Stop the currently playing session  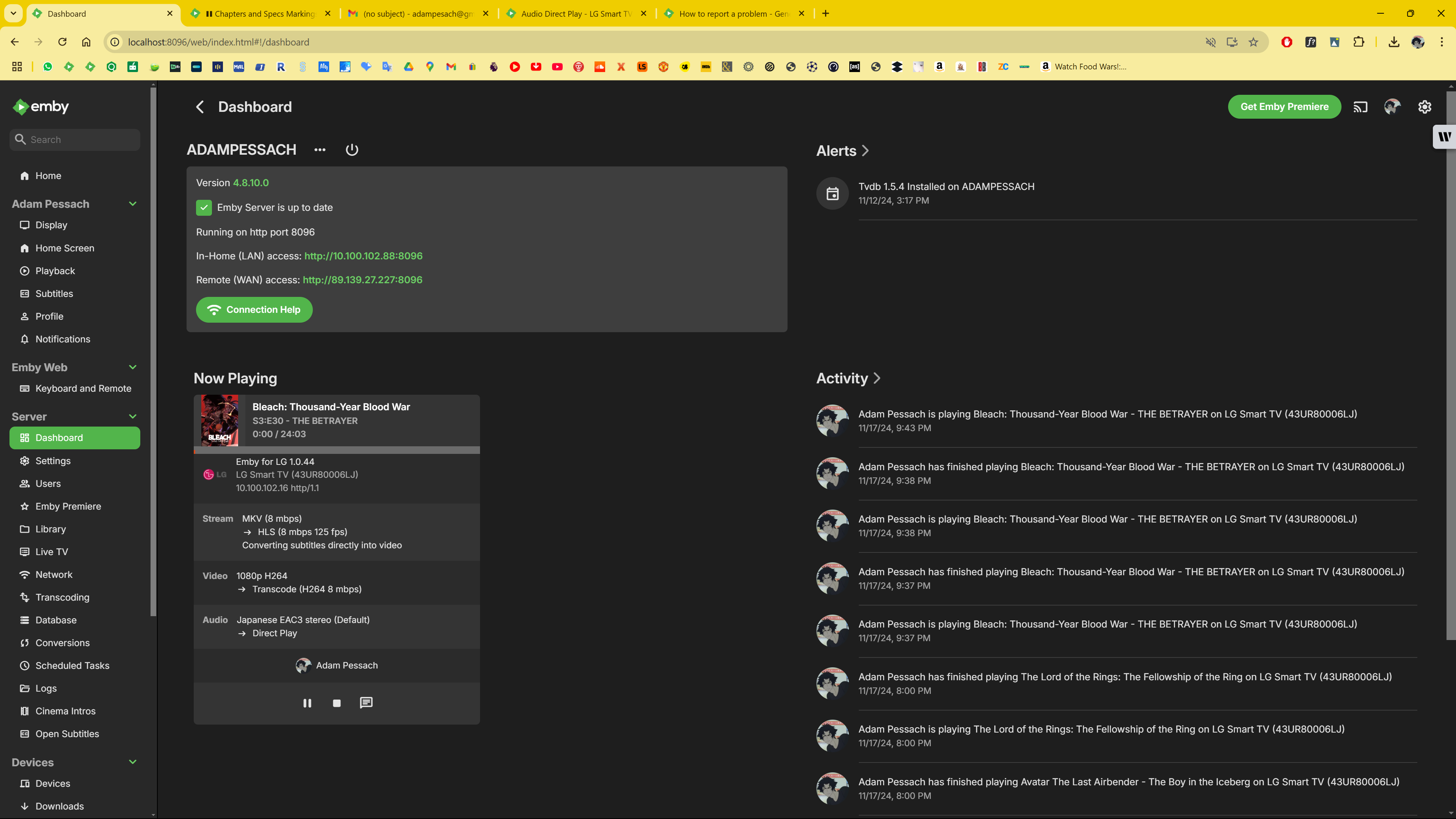coord(337,703)
